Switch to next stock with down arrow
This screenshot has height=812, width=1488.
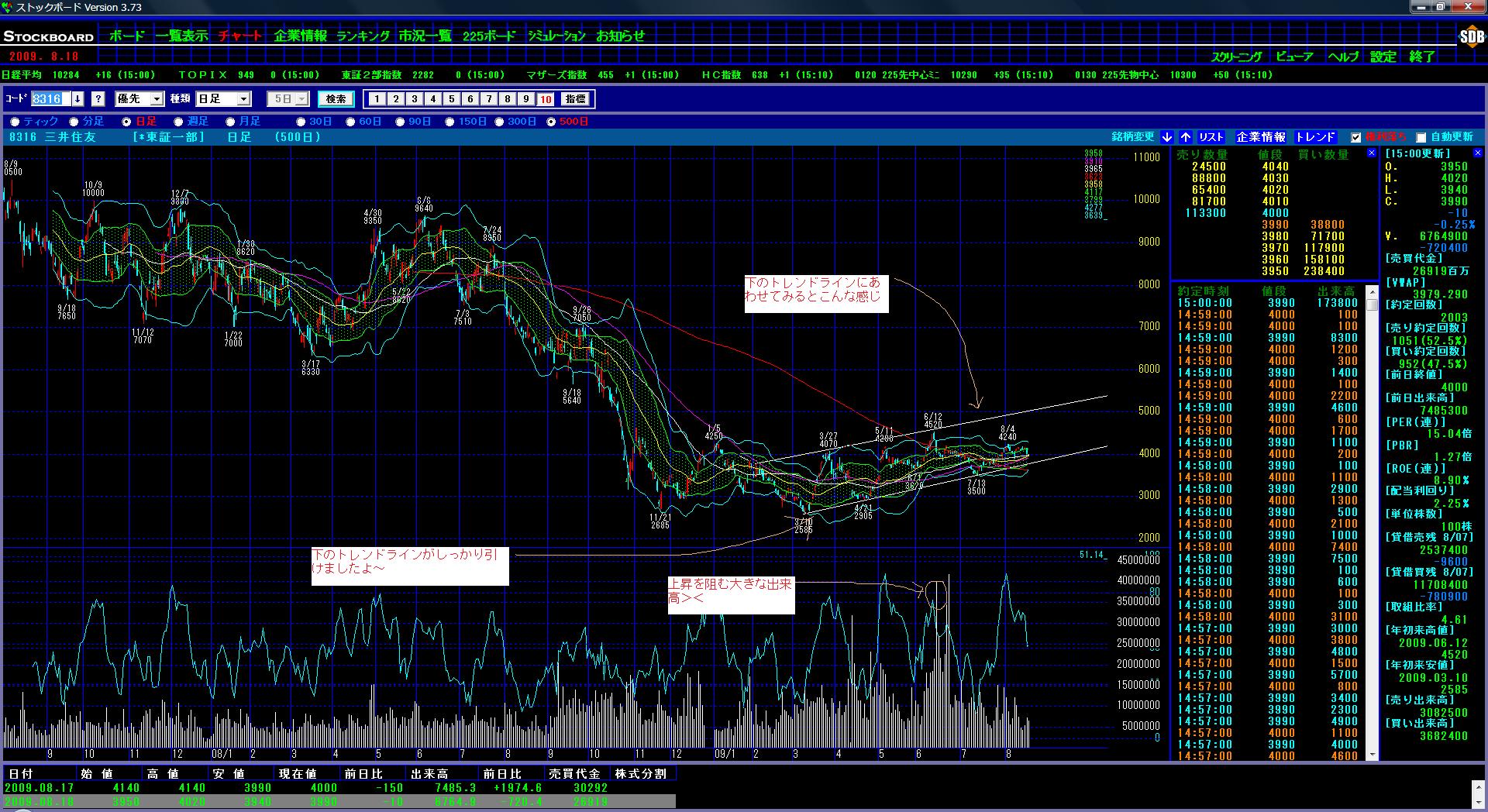click(x=1167, y=137)
